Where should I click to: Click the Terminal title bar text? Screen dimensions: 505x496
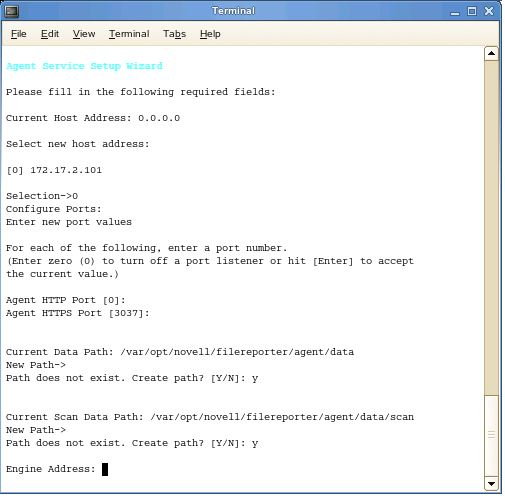click(233, 11)
